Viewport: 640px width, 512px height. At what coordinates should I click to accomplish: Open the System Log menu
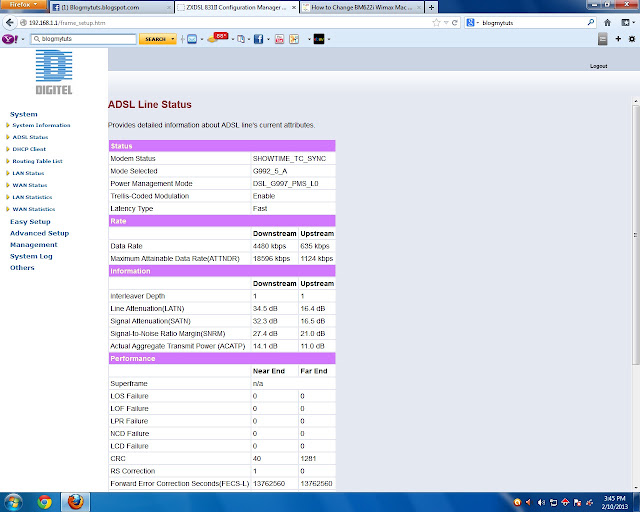pyautogui.click(x=31, y=256)
